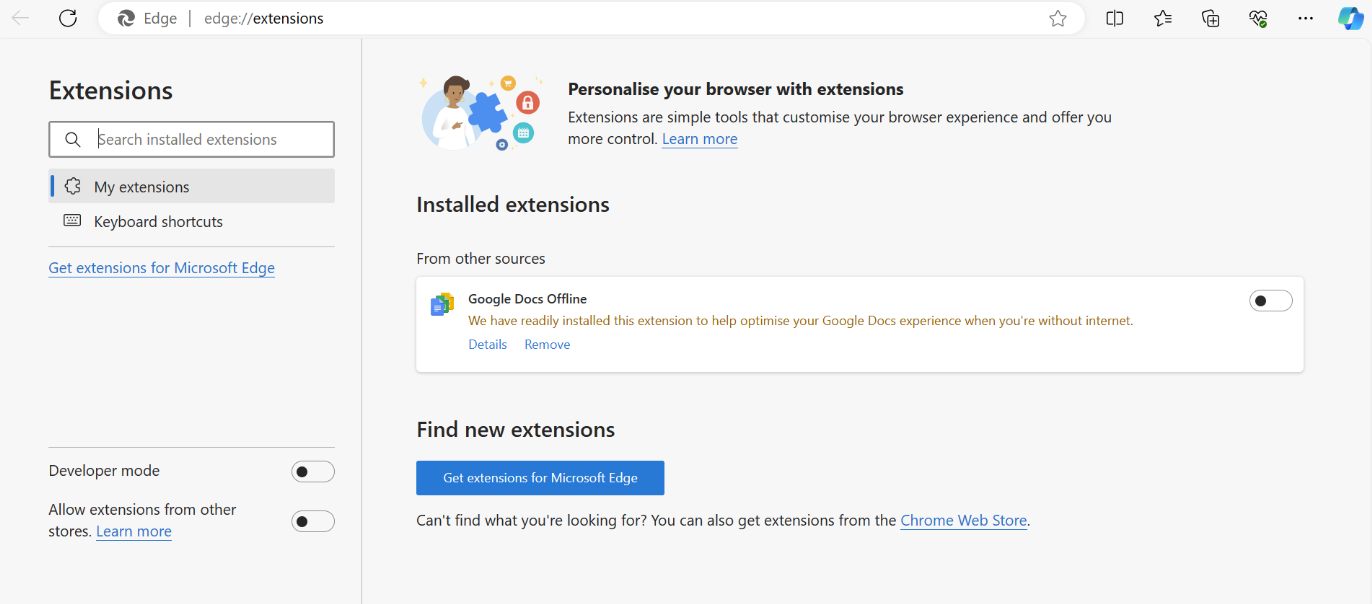Add page to favourites with star icon
Screen dimensions: 1372x604
(1058, 18)
